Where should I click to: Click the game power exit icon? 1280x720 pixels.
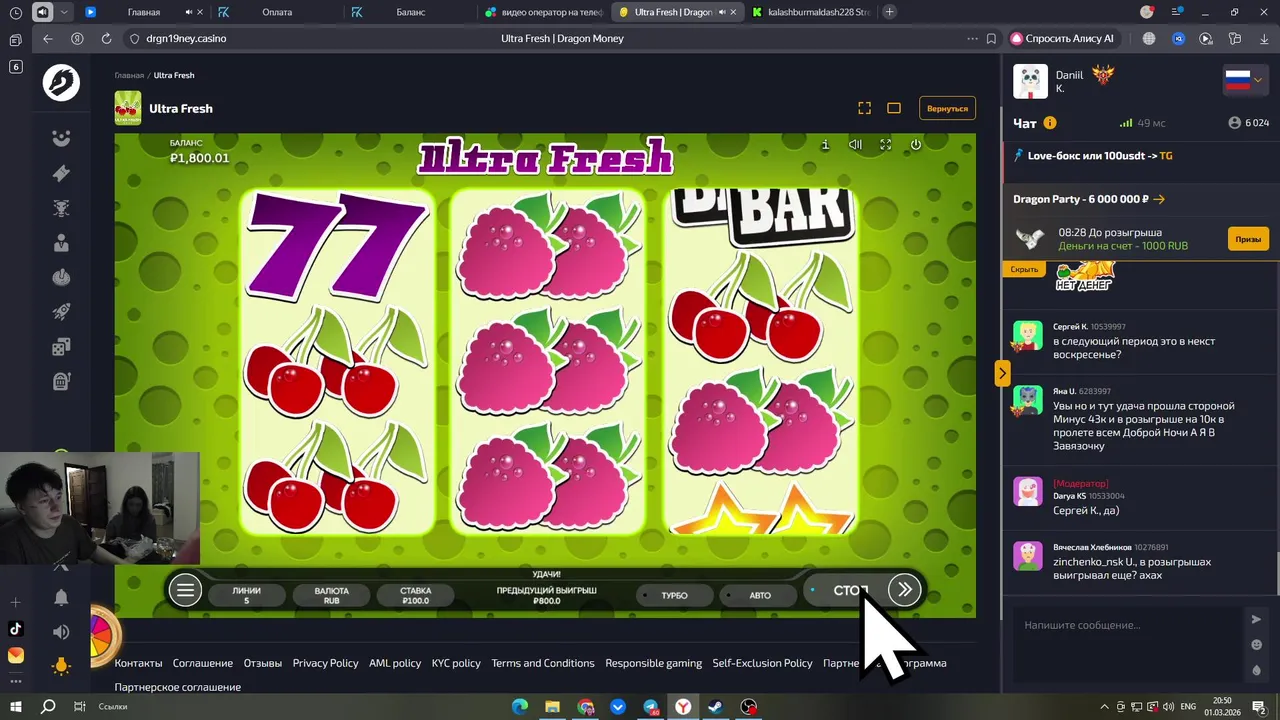pyautogui.click(x=915, y=145)
